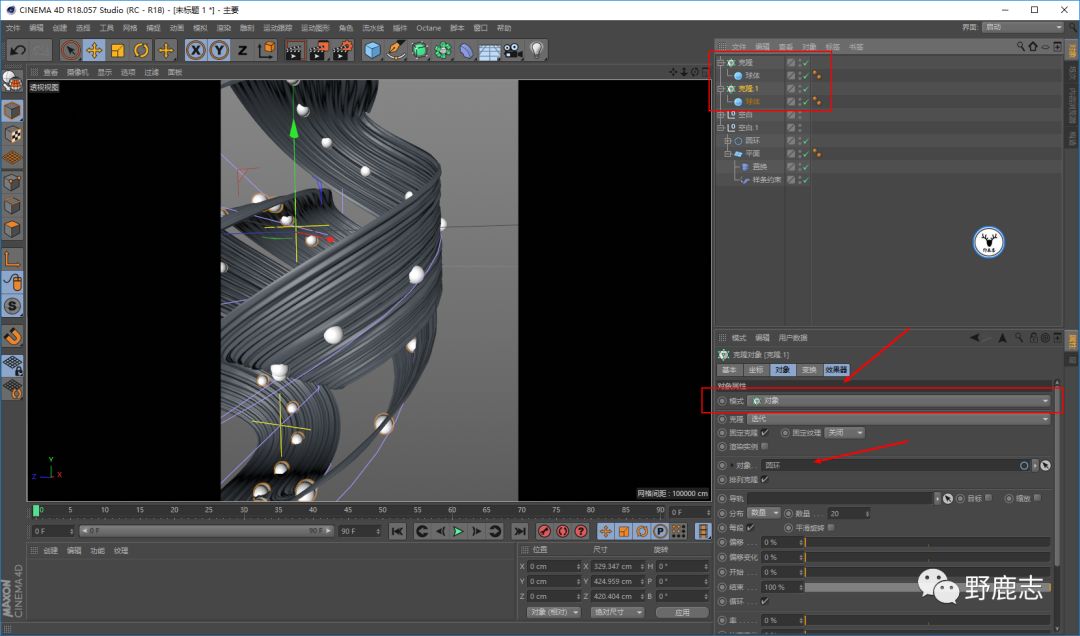The height and width of the screenshot is (636, 1080).
Task: Switch to the 效果器 tab
Action: point(836,370)
